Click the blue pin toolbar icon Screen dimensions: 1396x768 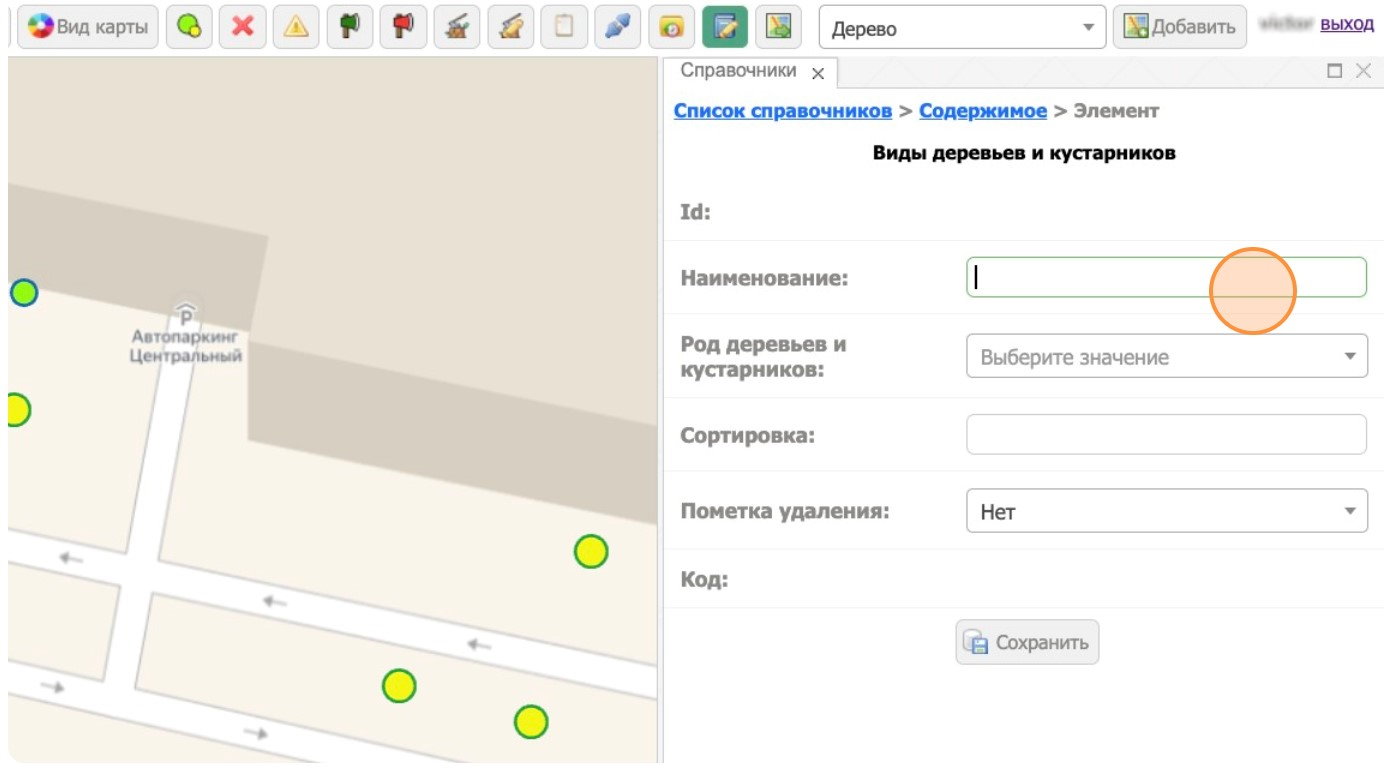pyautogui.click(x=618, y=27)
